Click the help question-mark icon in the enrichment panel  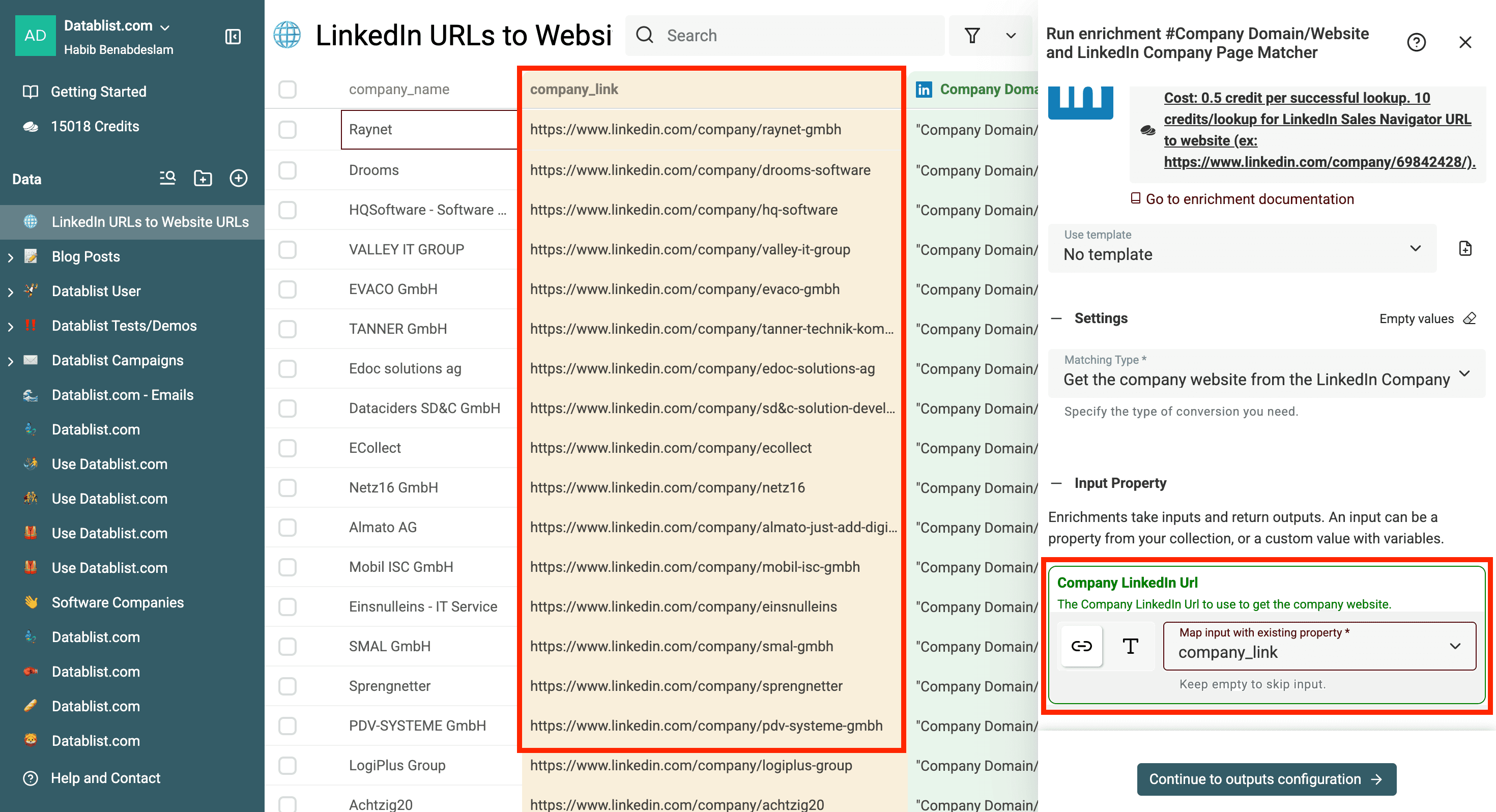[x=1416, y=42]
